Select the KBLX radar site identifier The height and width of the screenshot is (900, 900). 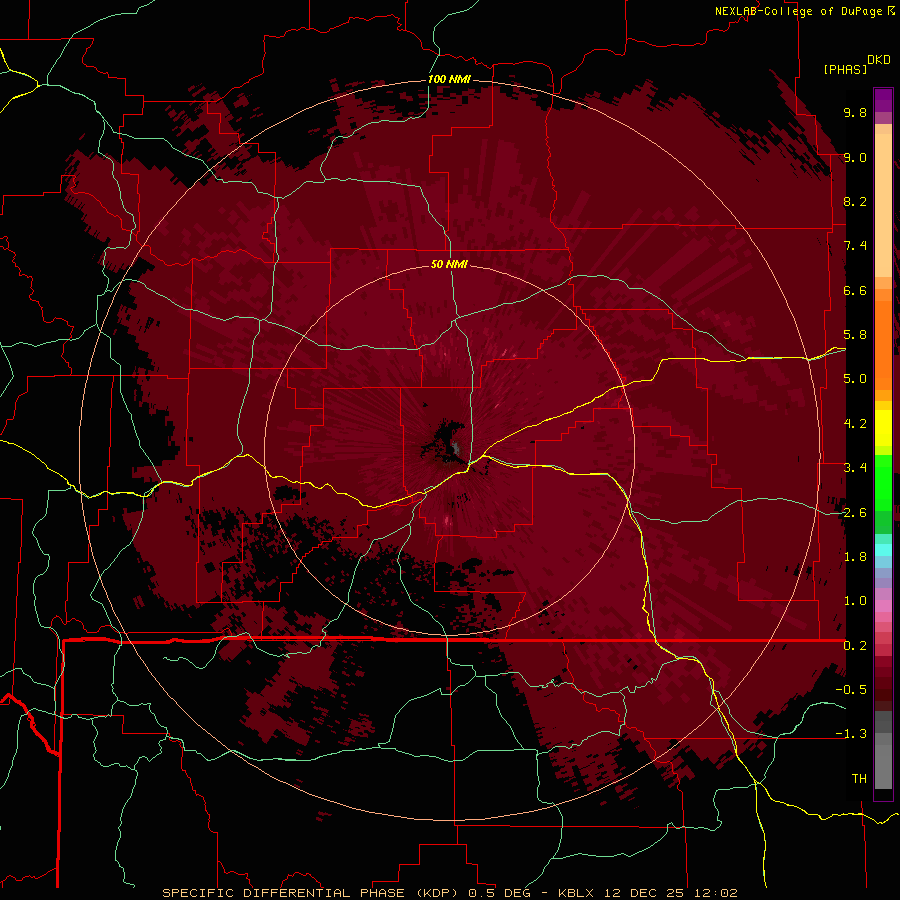(577, 893)
